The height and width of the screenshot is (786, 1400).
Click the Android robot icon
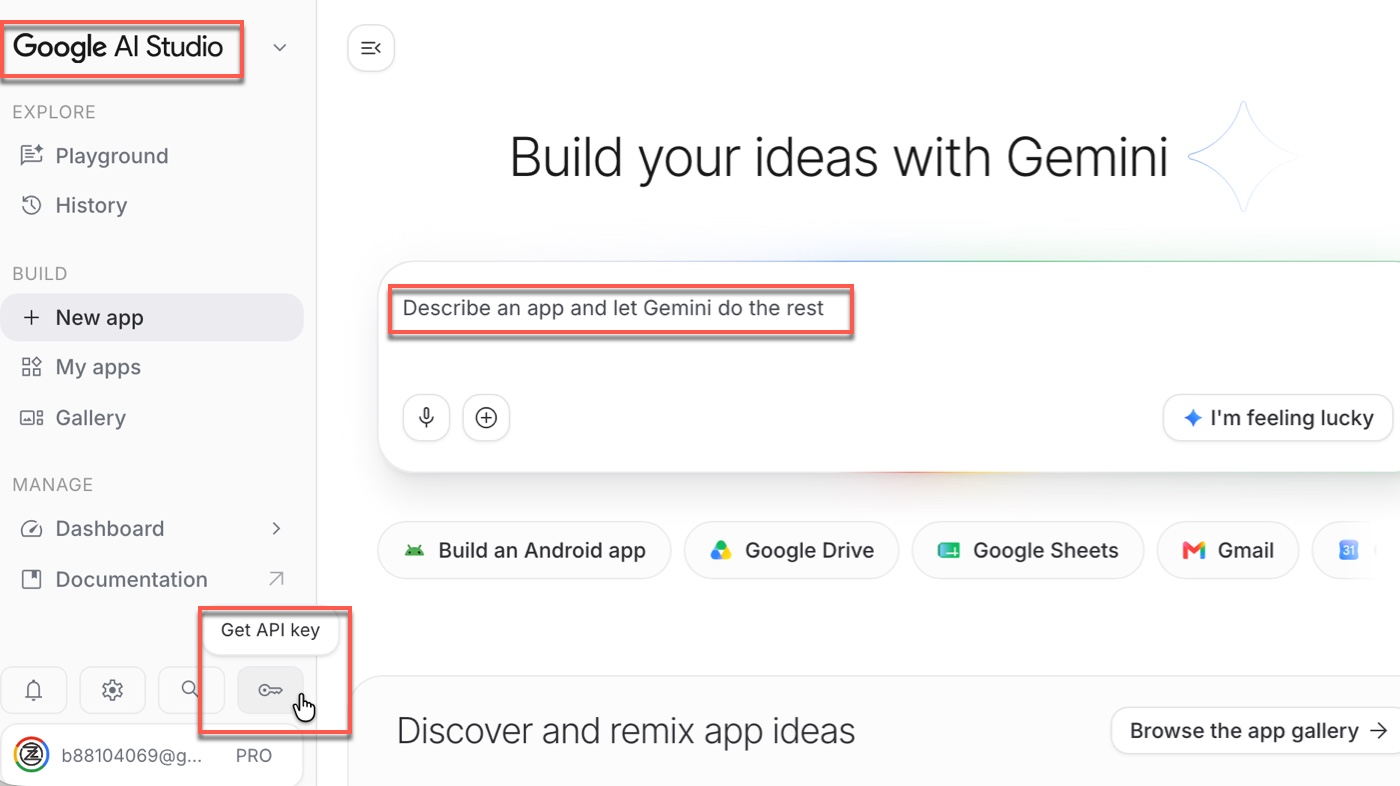click(x=414, y=550)
